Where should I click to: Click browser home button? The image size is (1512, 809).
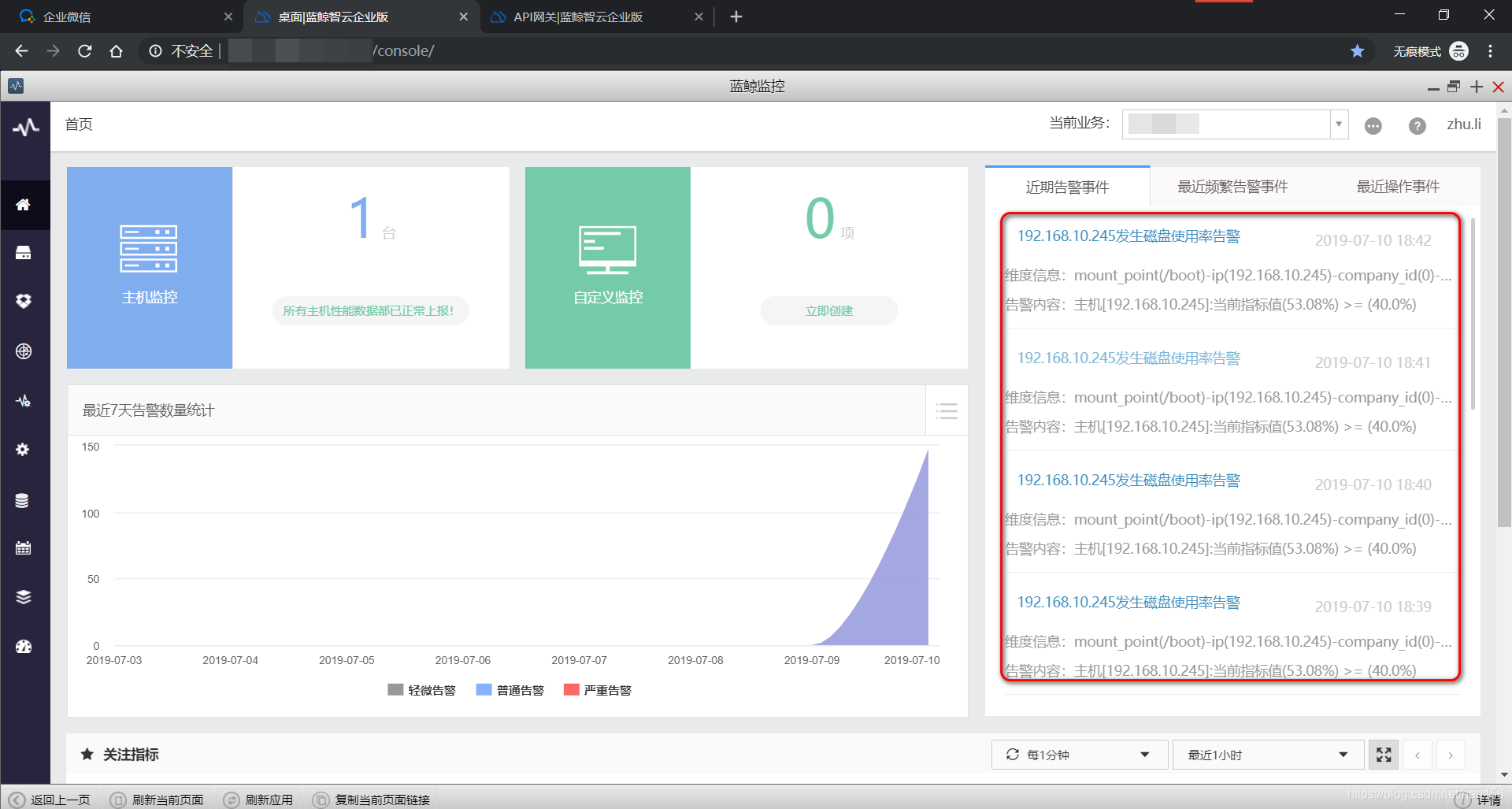point(117,51)
